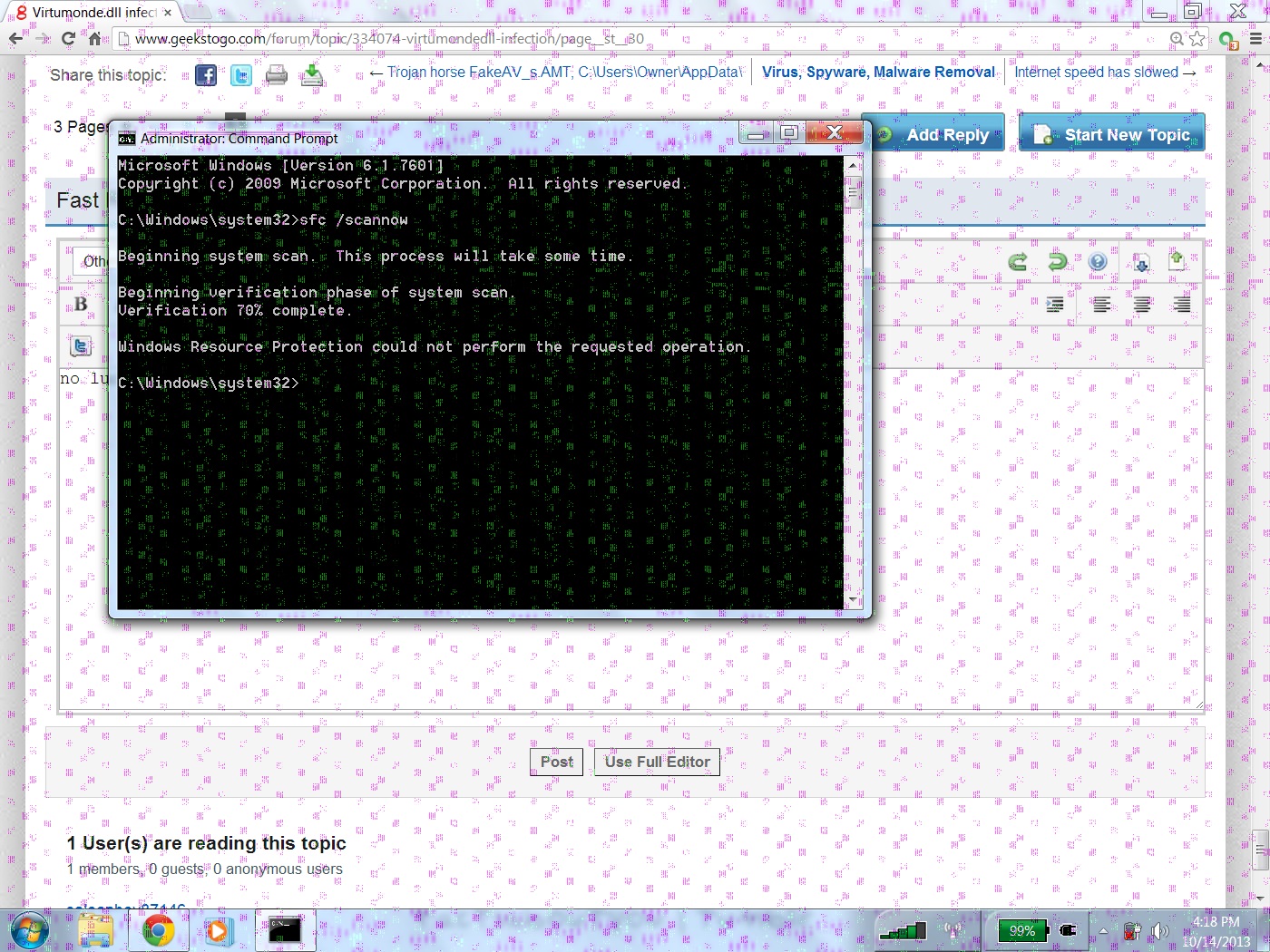
Task: Close the Command Prompt window
Action: (835, 134)
